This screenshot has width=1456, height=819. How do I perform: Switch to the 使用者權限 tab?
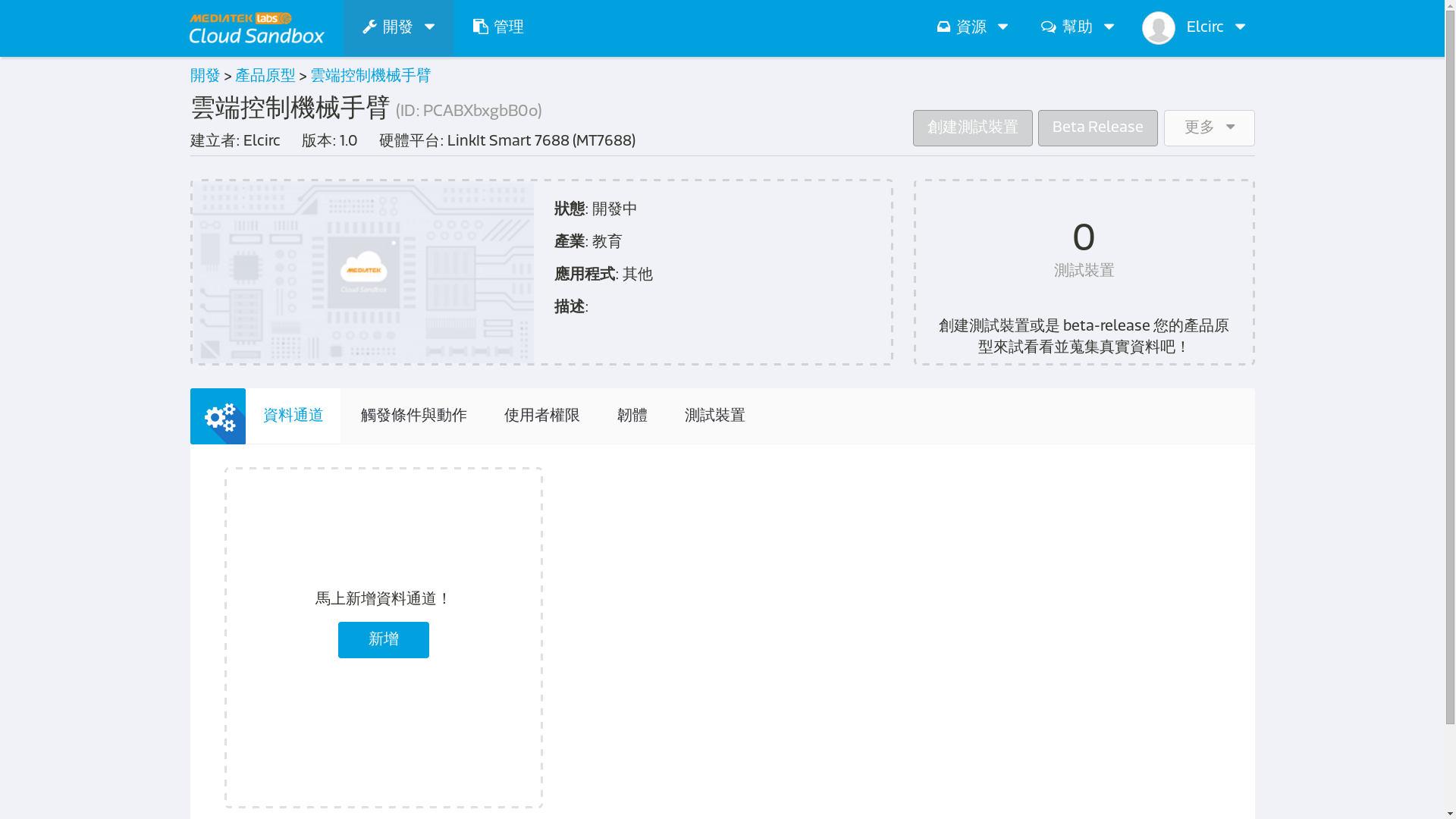(x=542, y=416)
